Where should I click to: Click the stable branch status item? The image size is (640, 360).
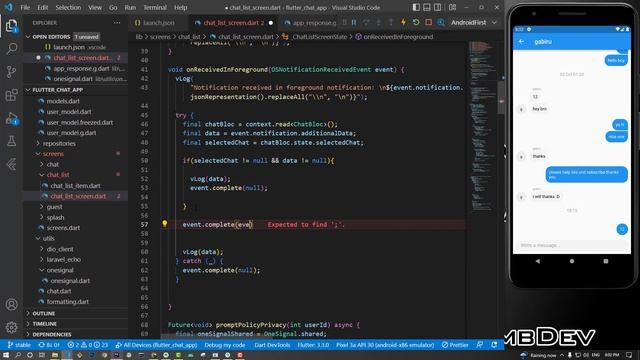click(19, 345)
